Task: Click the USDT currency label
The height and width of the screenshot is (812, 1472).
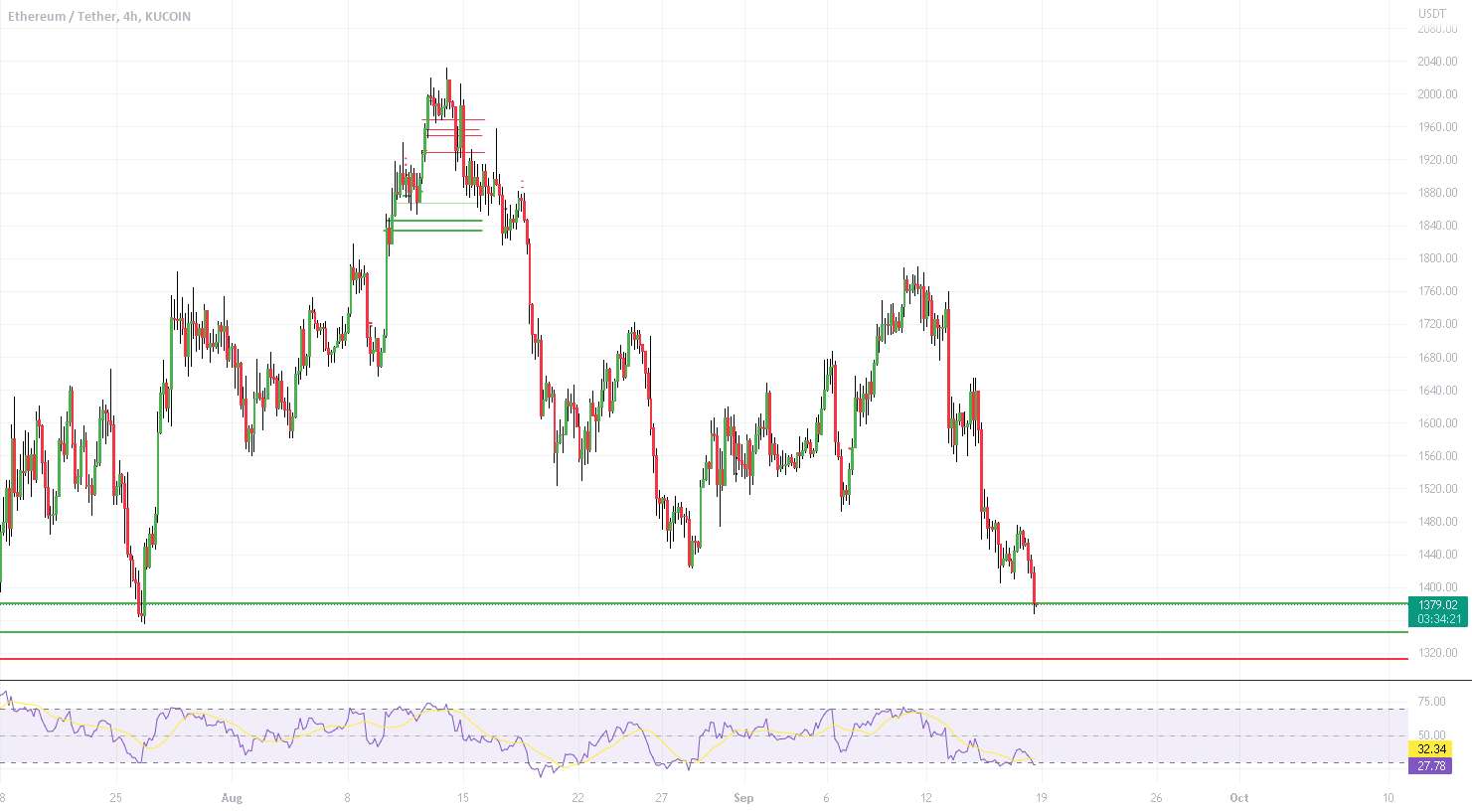Action: (x=1432, y=14)
